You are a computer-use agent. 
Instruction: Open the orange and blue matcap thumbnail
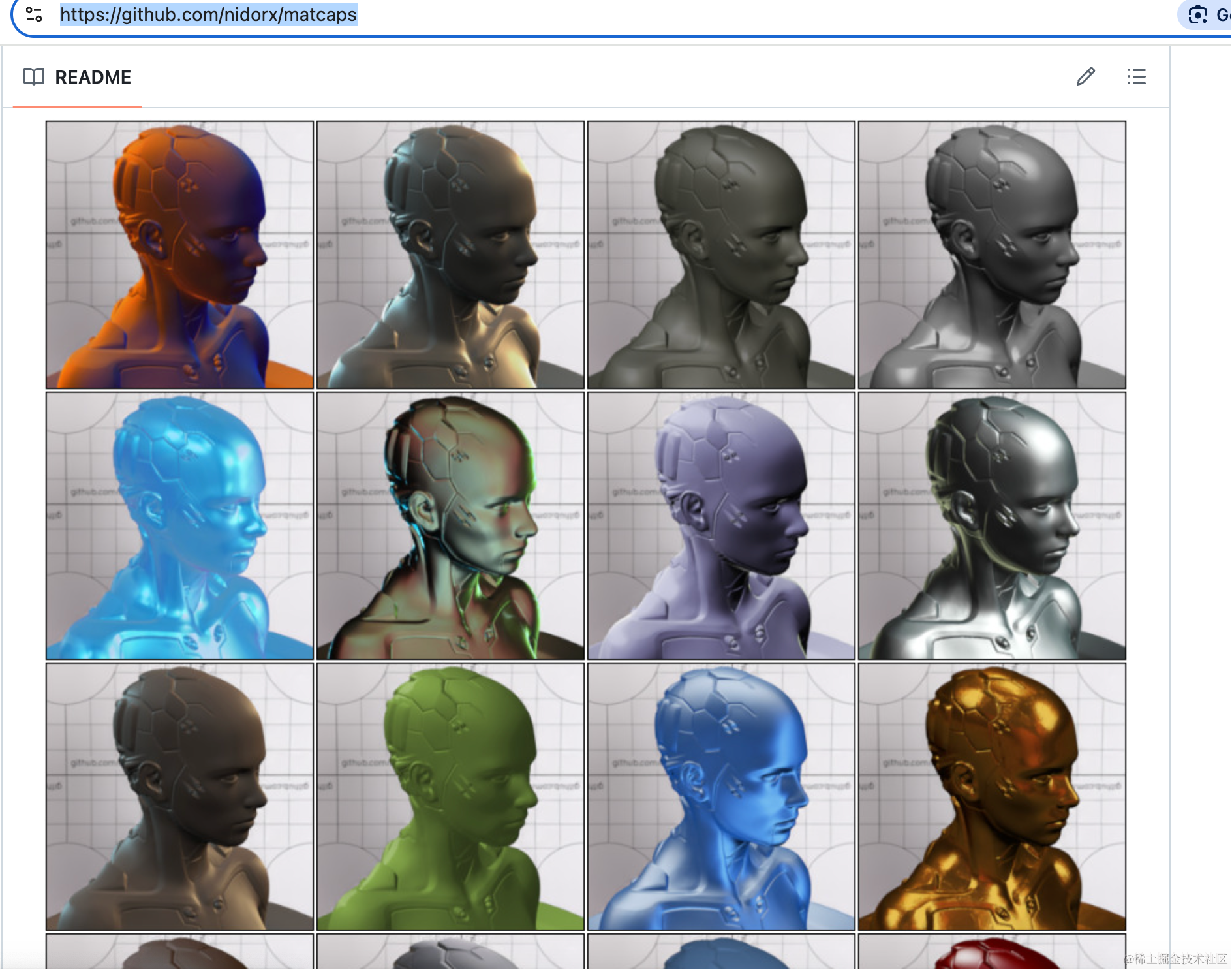pyautogui.click(x=180, y=255)
